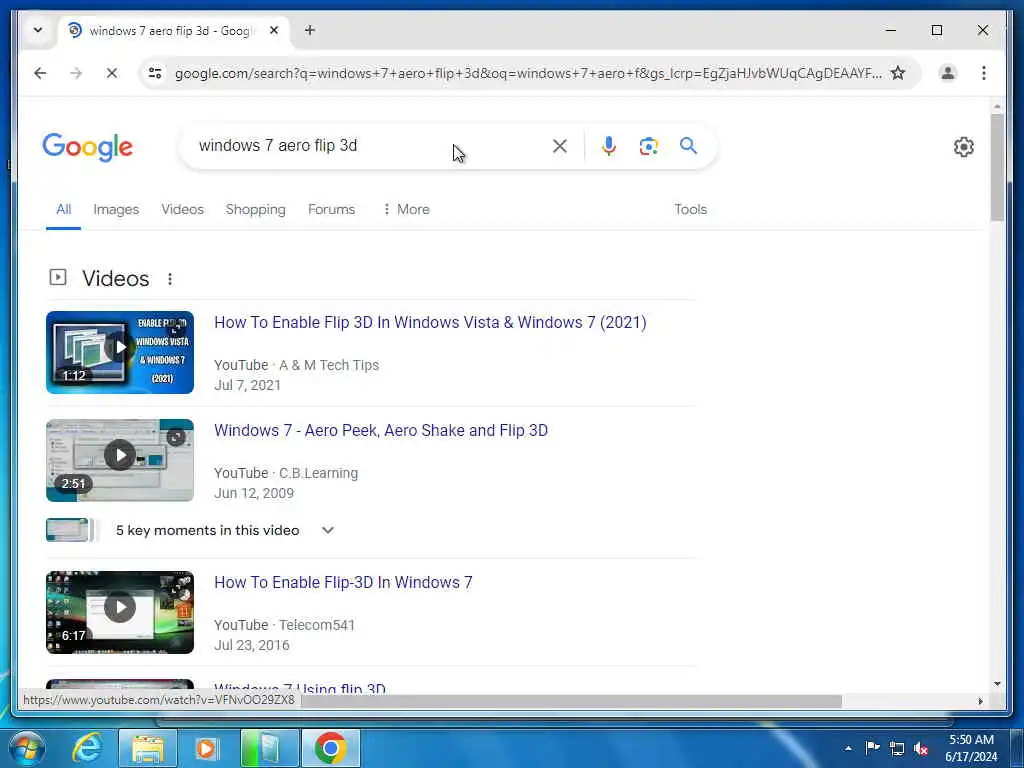Screen dimensions: 1024x768
Task: Open site information icon in address bar
Action: tap(155, 73)
